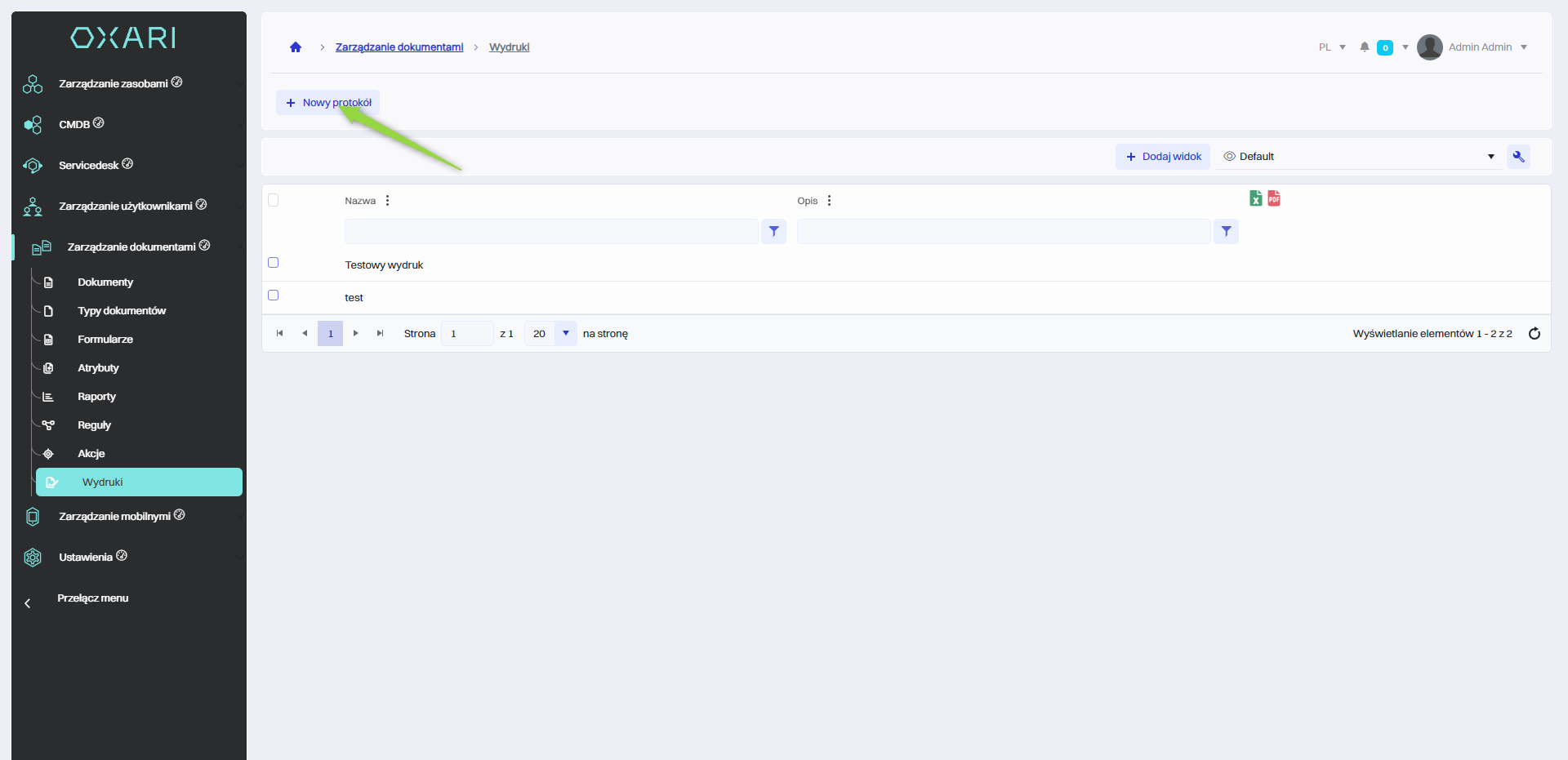Export table to PDF

click(x=1274, y=198)
